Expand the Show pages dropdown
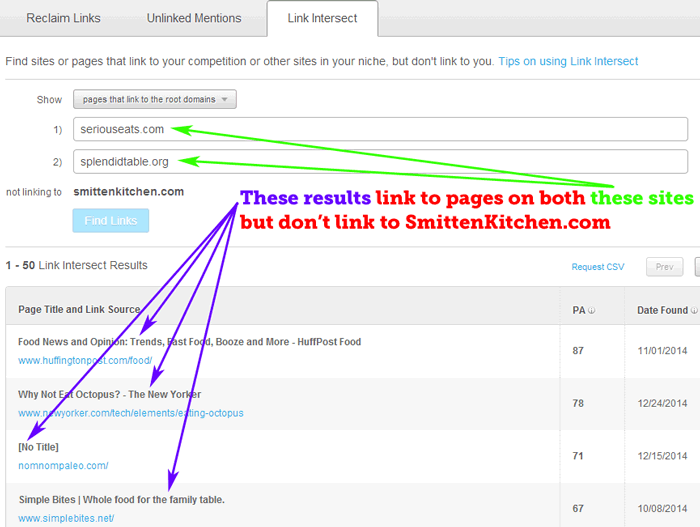Screen dimensions: 700x527 pos(155,99)
